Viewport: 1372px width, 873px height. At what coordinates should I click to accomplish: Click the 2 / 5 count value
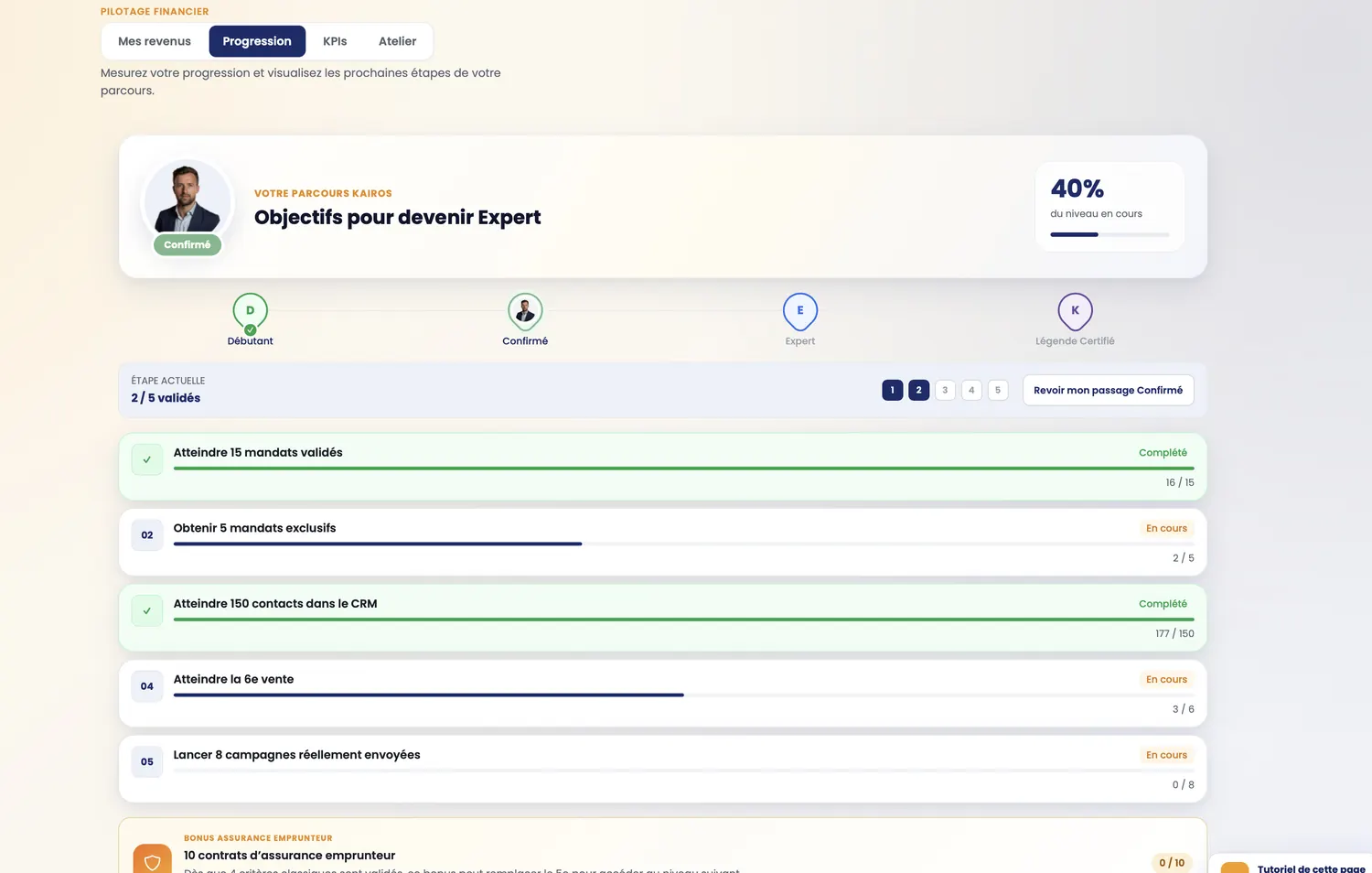tap(1184, 558)
